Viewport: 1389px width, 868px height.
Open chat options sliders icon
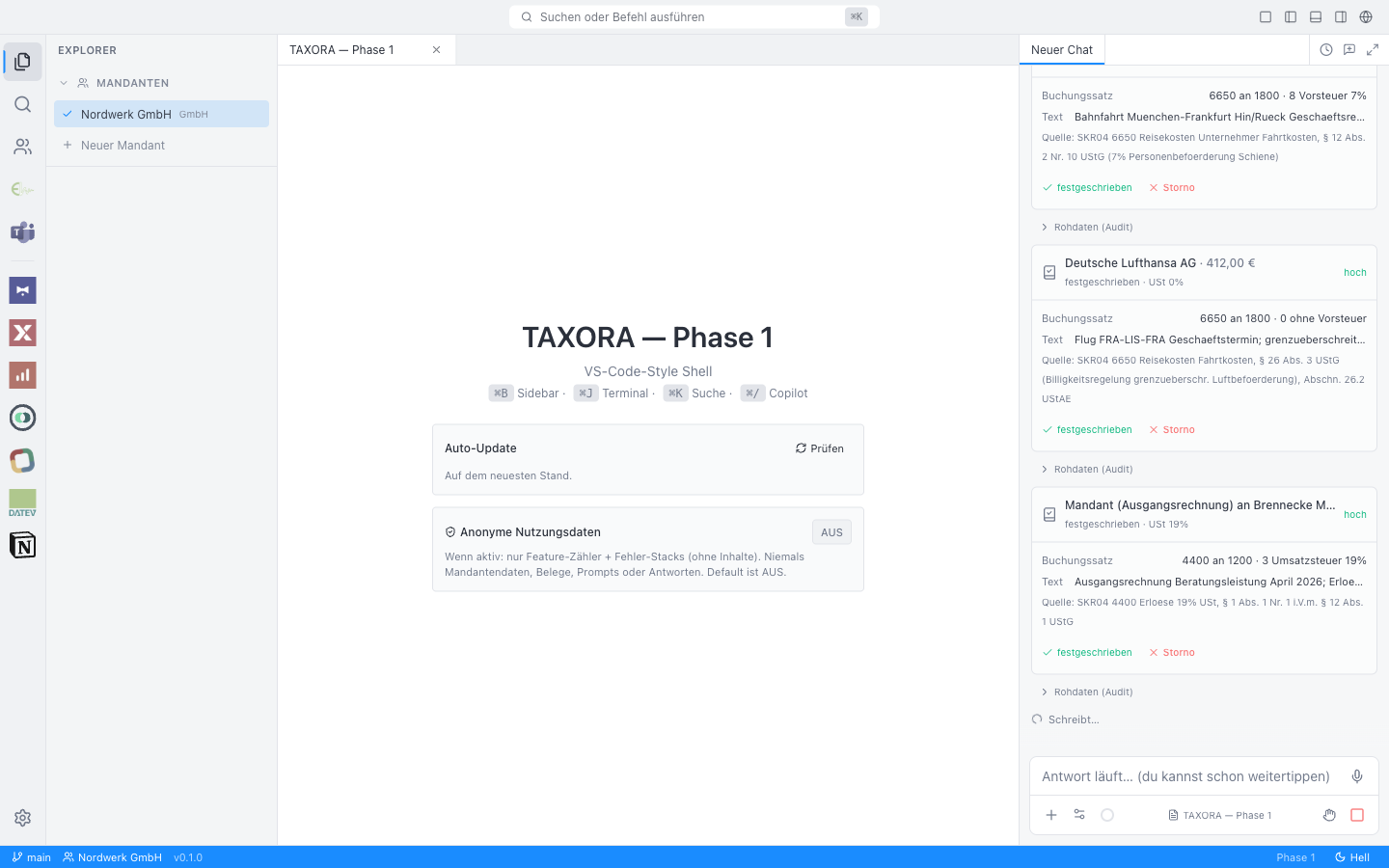pos(1079,815)
